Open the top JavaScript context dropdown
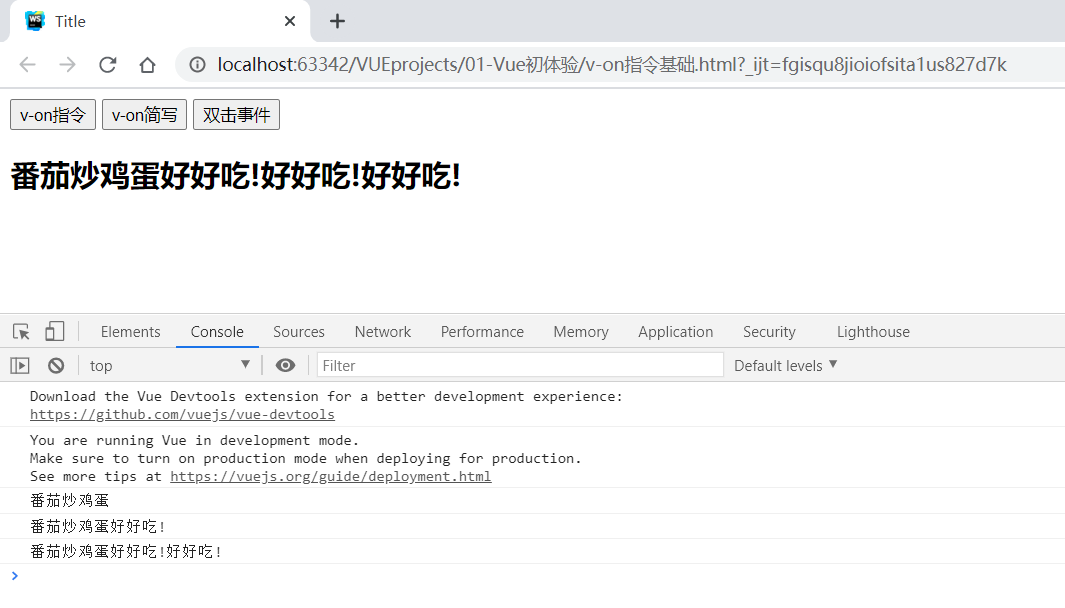 170,365
